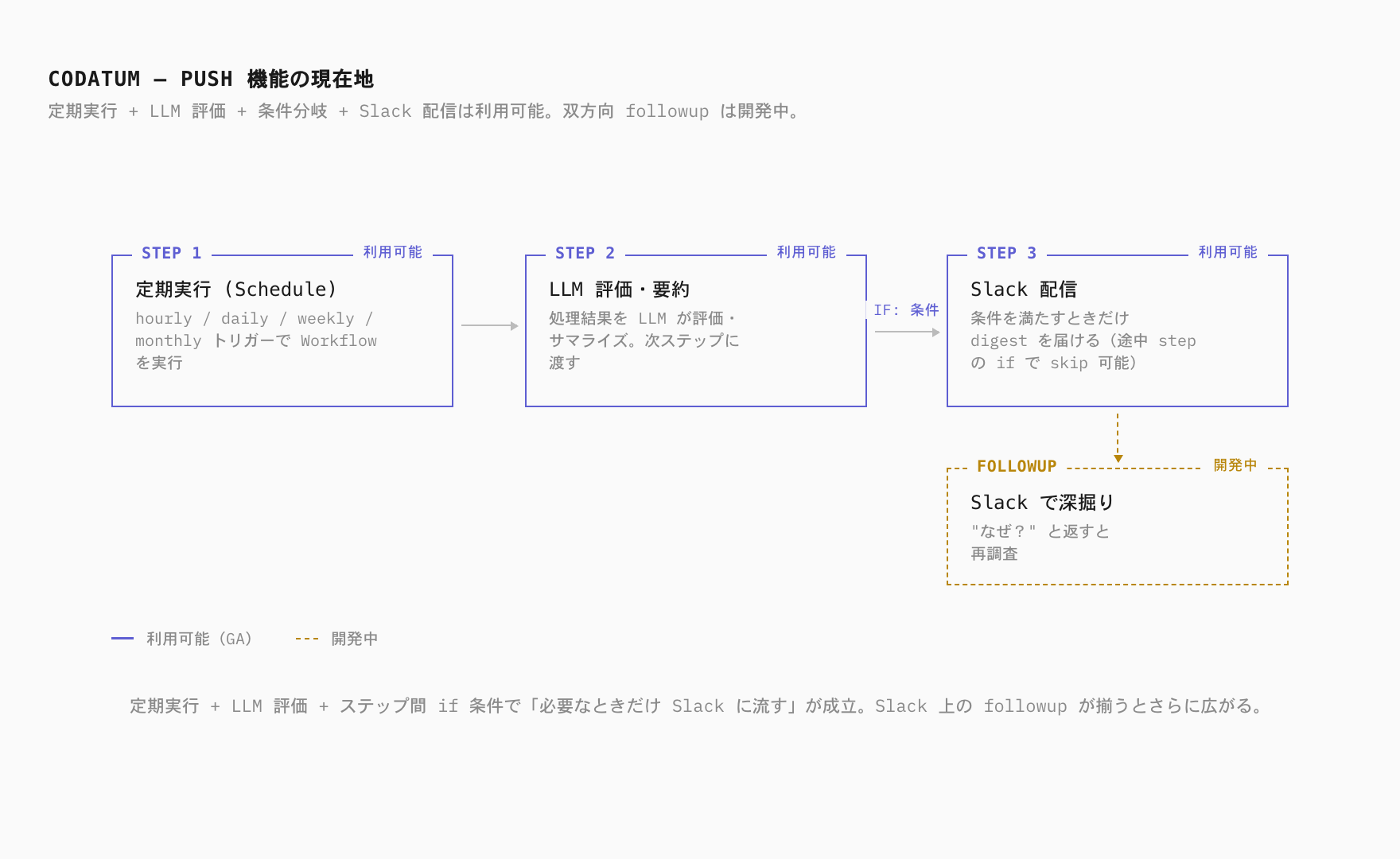Click the "利用可能" badge on Step 2
Image resolution: width=1400 pixels, height=859 pixels.
coord(807,252)
